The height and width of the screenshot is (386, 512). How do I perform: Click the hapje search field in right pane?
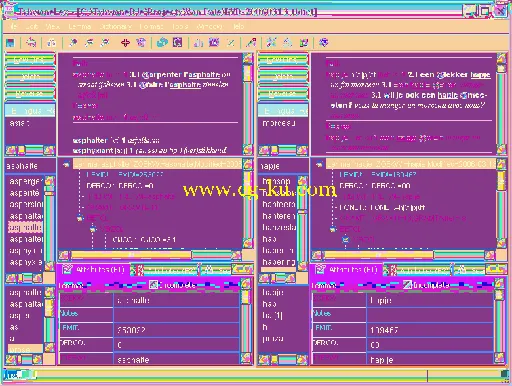(283, 166)
